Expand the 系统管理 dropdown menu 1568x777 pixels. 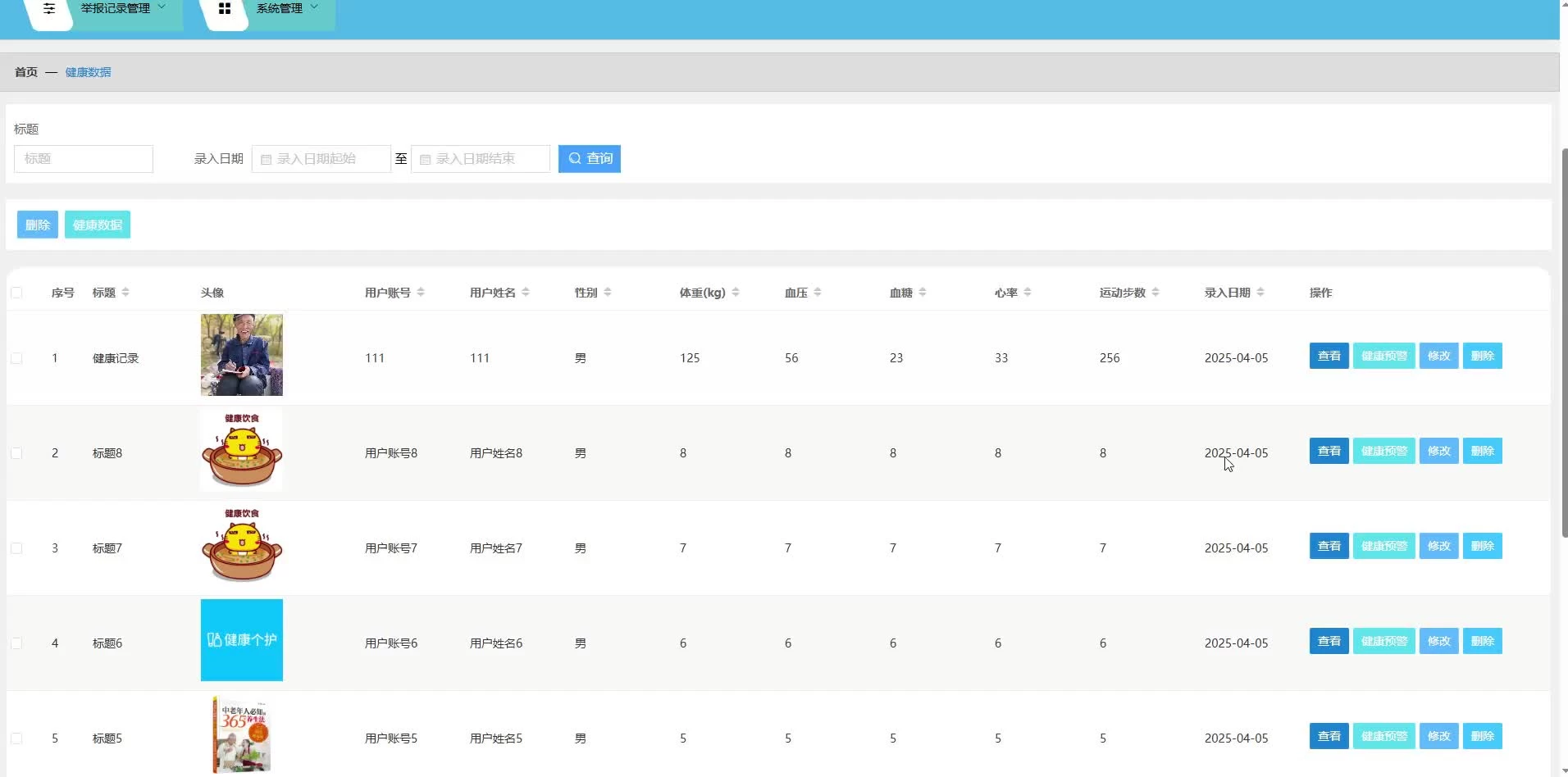click(287, 8)
